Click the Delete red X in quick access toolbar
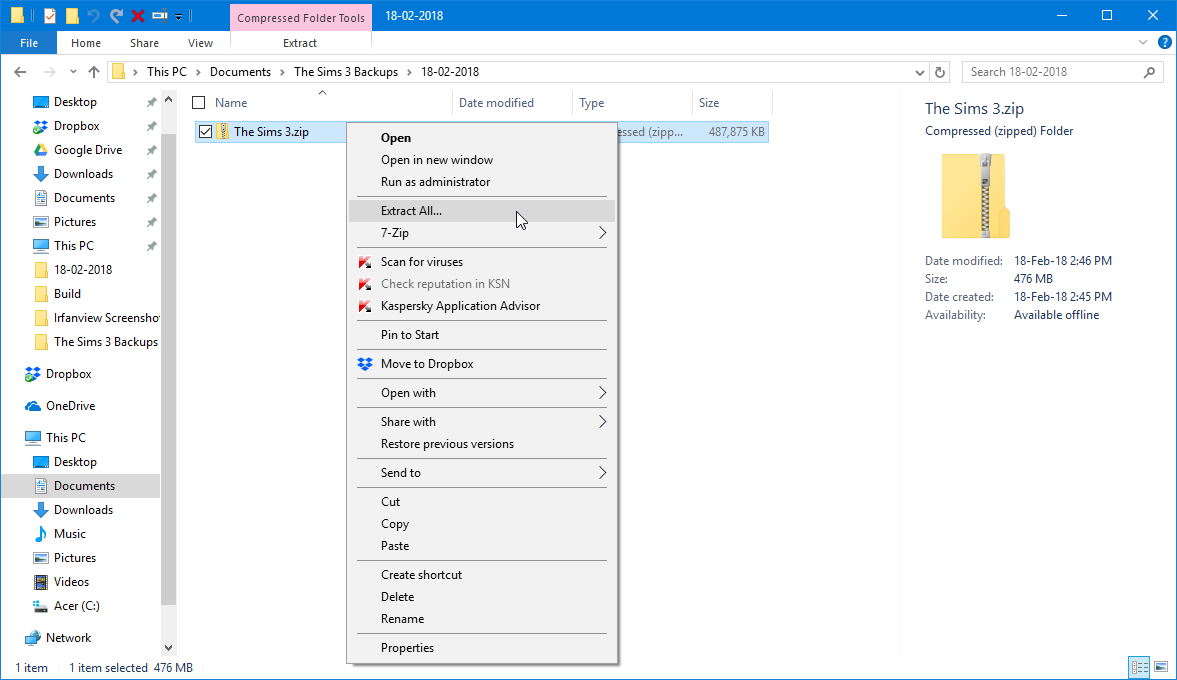Viewport: 1177px width, 680px height. (x=138, y=16)
